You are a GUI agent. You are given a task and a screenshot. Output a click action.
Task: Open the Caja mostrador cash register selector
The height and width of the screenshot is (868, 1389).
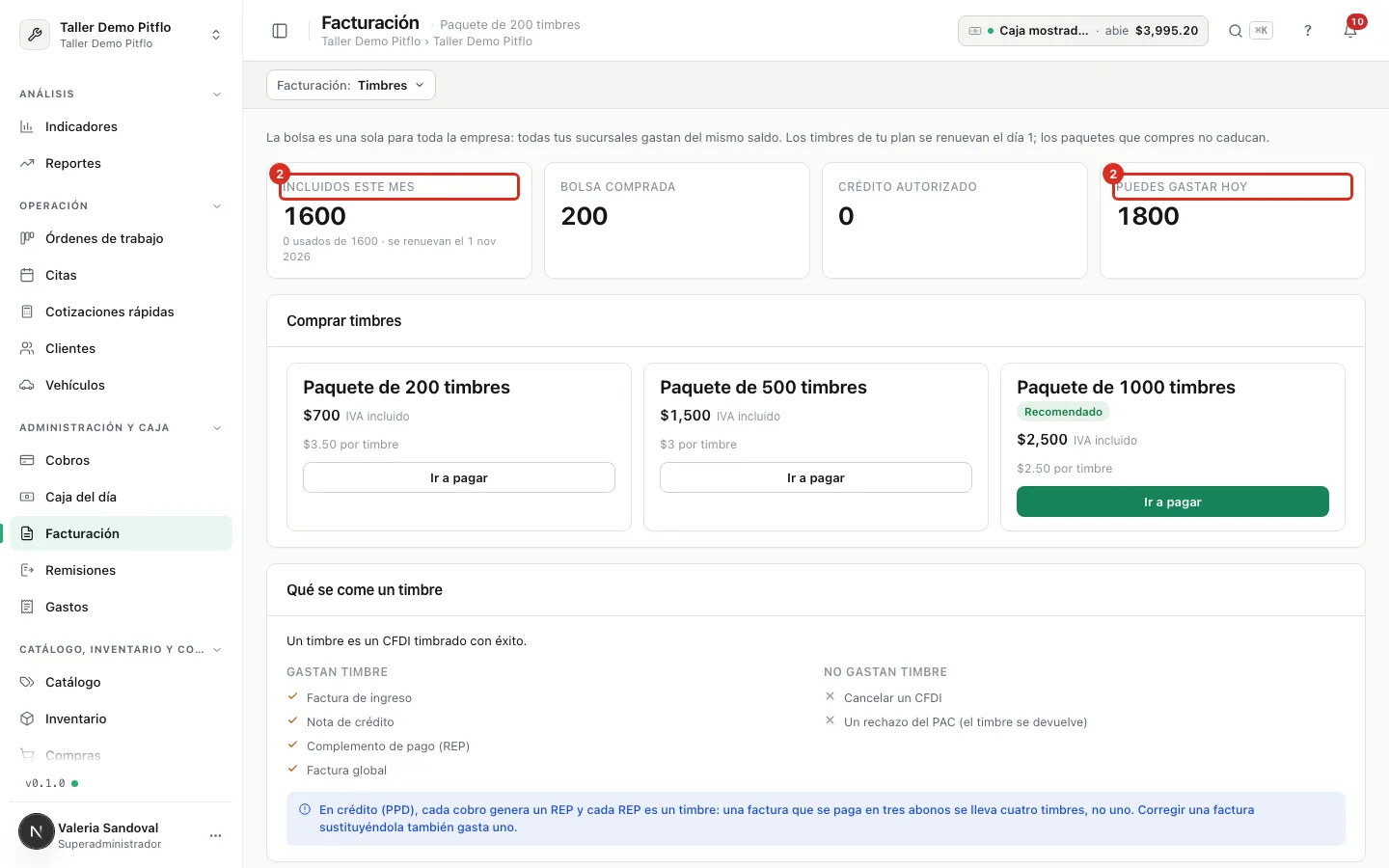1083,31
